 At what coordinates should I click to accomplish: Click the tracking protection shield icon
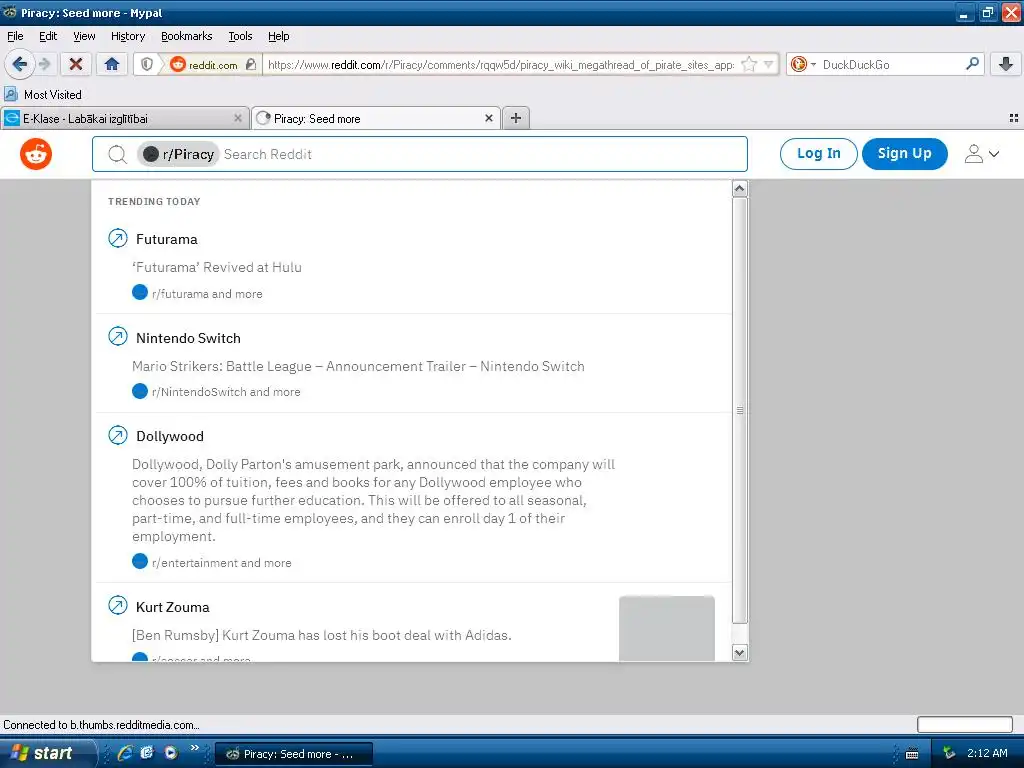[147, 64]
